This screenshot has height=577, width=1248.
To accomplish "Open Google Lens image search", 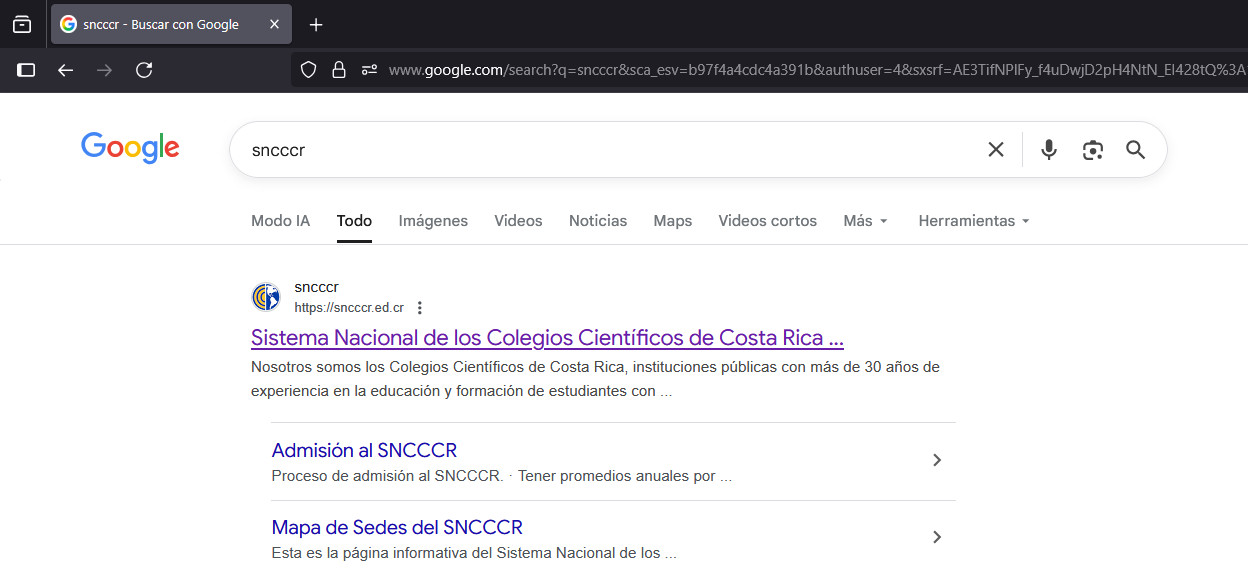I will pos(1092,150).
